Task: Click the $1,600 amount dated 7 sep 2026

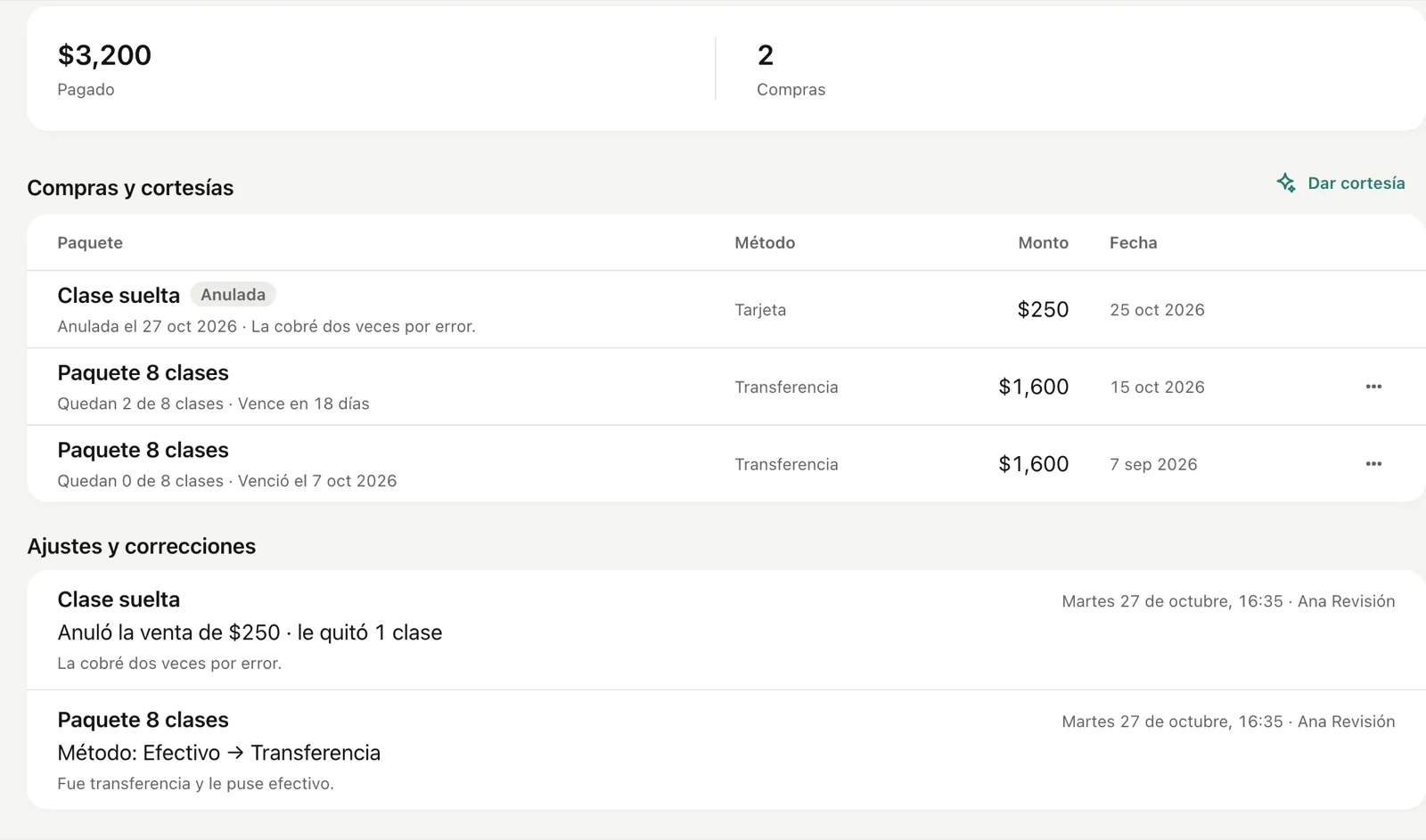Action: [x=1033, y=464]
